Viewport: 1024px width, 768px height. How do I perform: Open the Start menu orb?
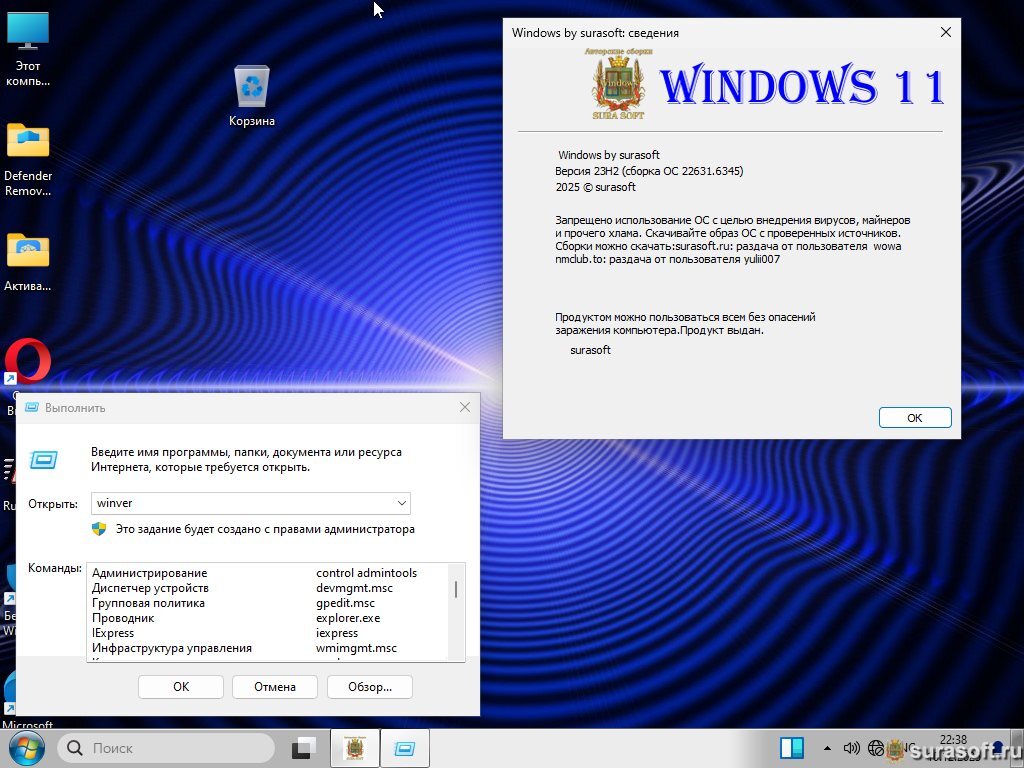(x=26, y=748)
